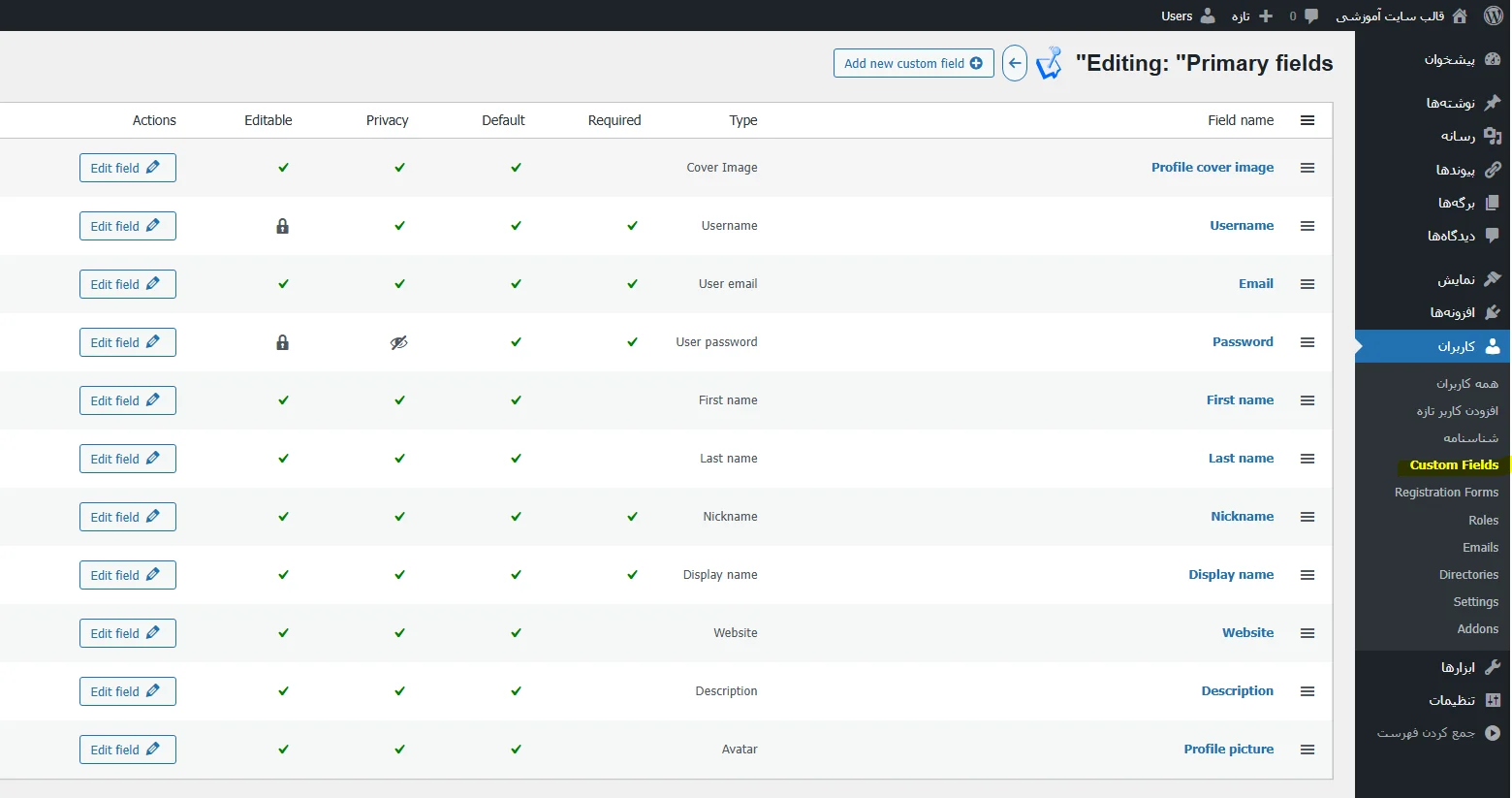Select Registration Forms in the Ultimate Member menu

[x=1447, y=492]
